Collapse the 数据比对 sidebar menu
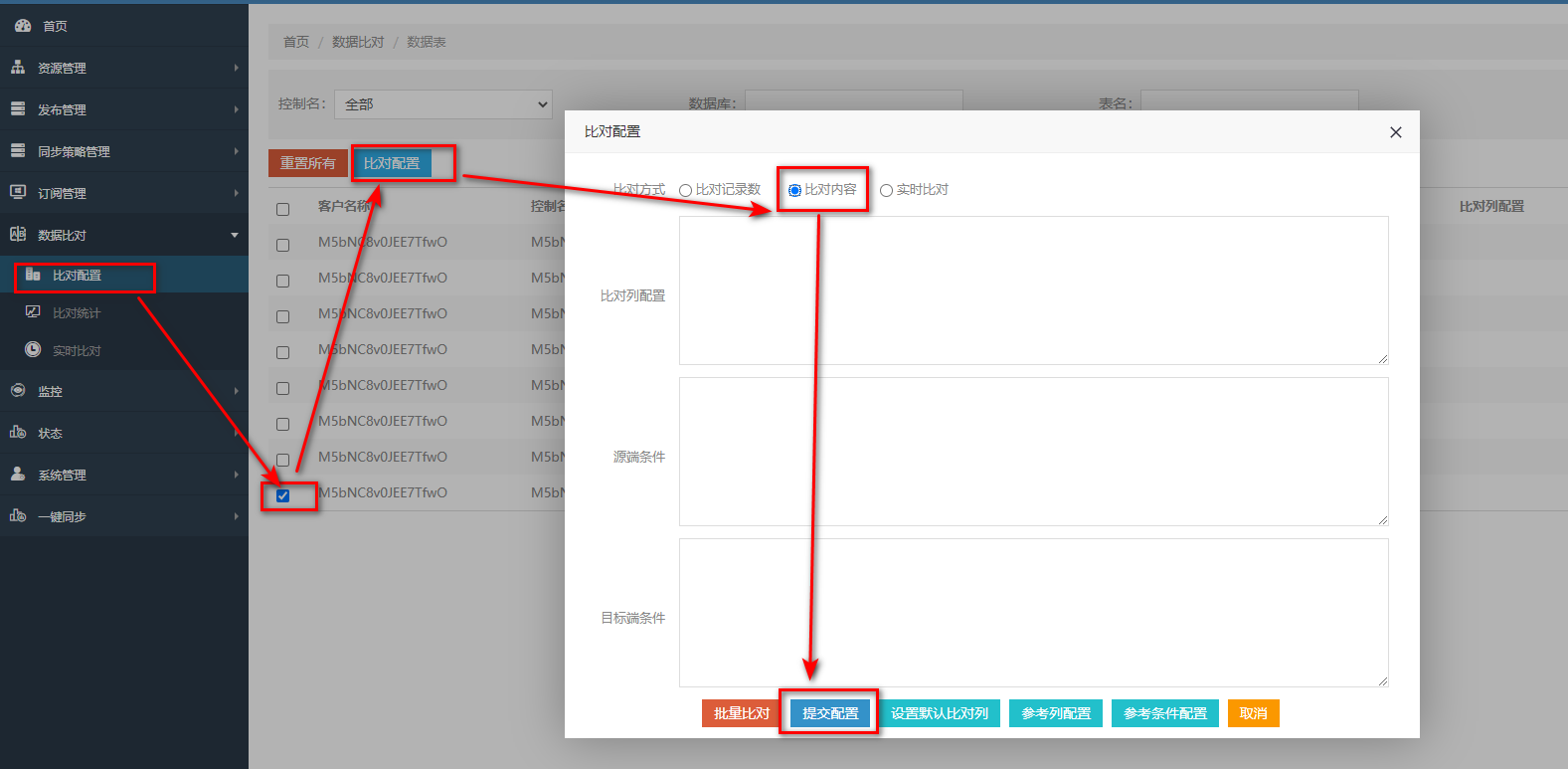 (235, 235)
